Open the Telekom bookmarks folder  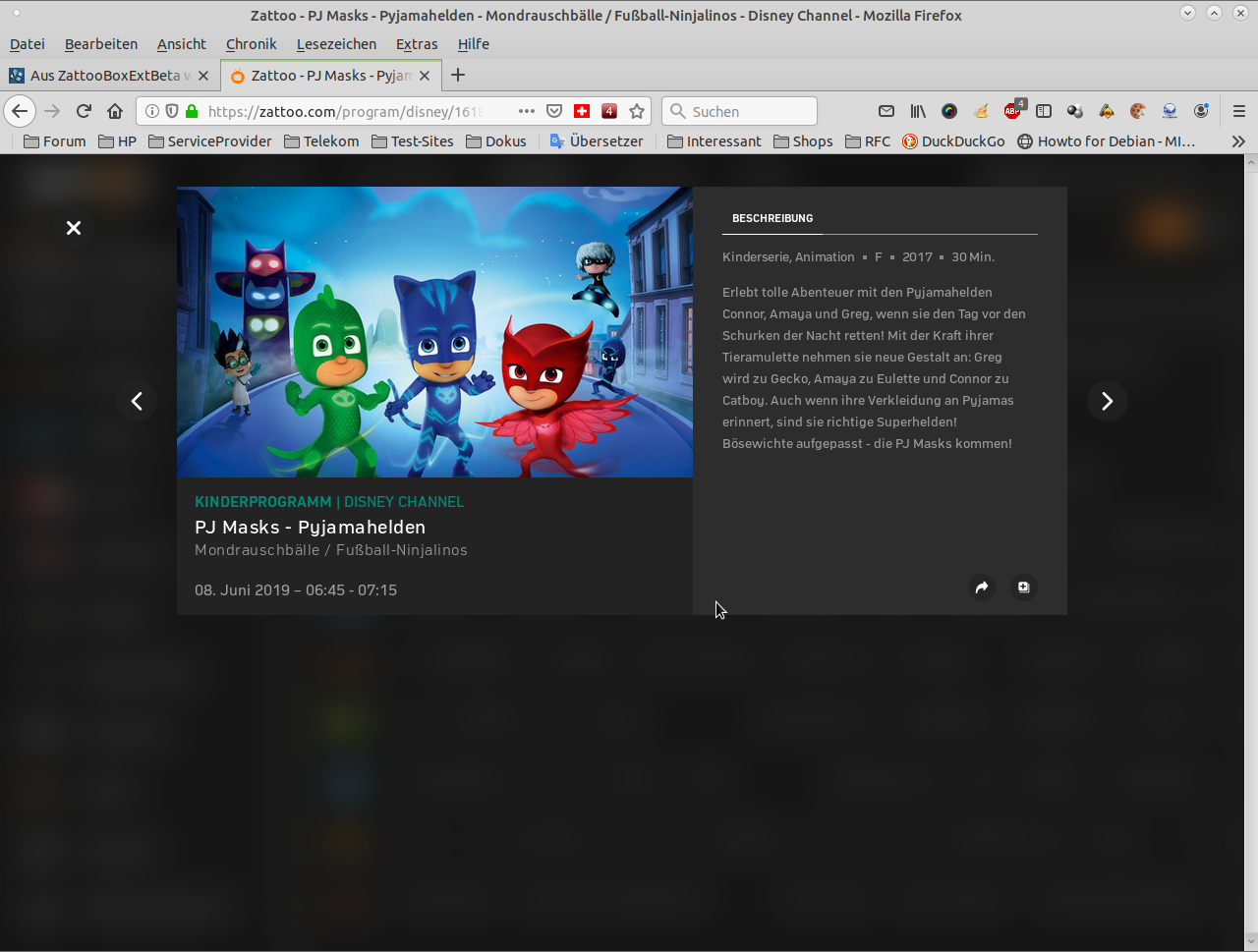(322, 141)
